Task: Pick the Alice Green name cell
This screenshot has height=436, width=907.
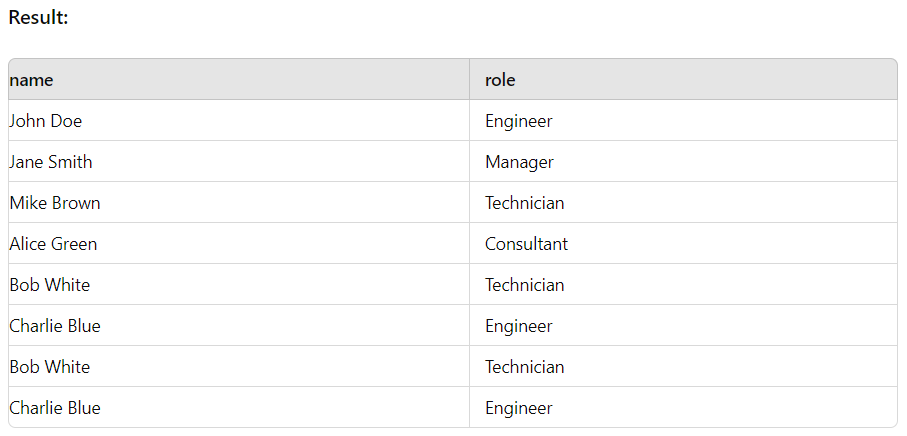Action: (x=239, y=243)
